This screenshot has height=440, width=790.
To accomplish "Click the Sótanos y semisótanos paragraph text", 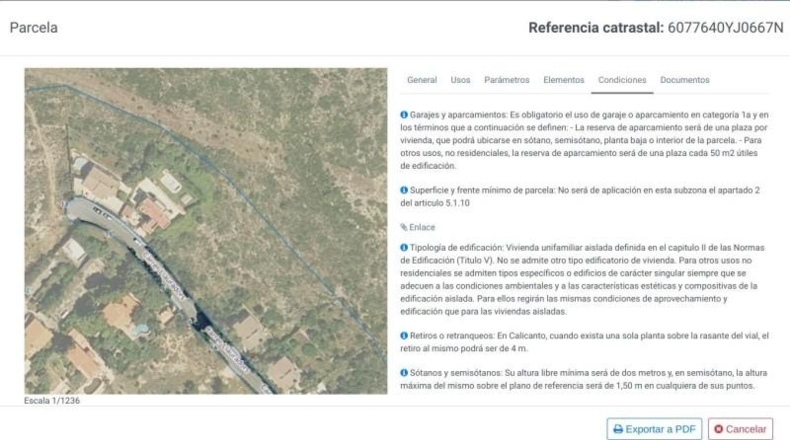I will [x=583, y=379].
